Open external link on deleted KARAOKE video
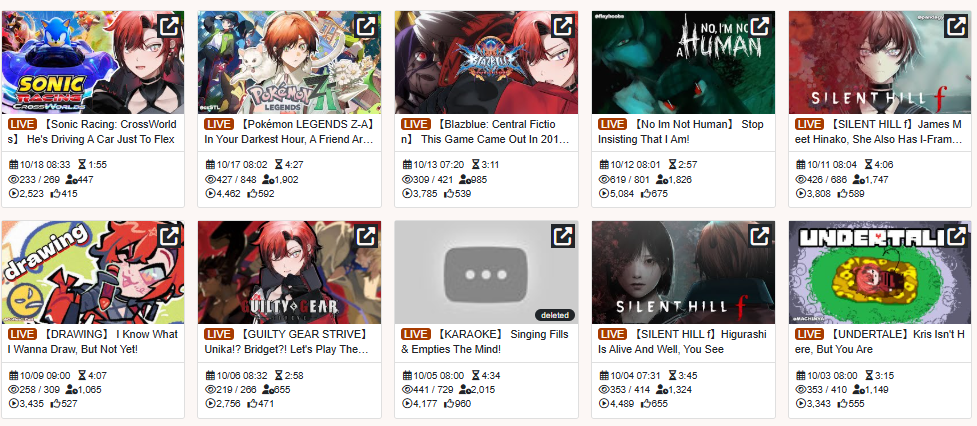The width and height of the screenshot is (977, 426). click(563, 236)
